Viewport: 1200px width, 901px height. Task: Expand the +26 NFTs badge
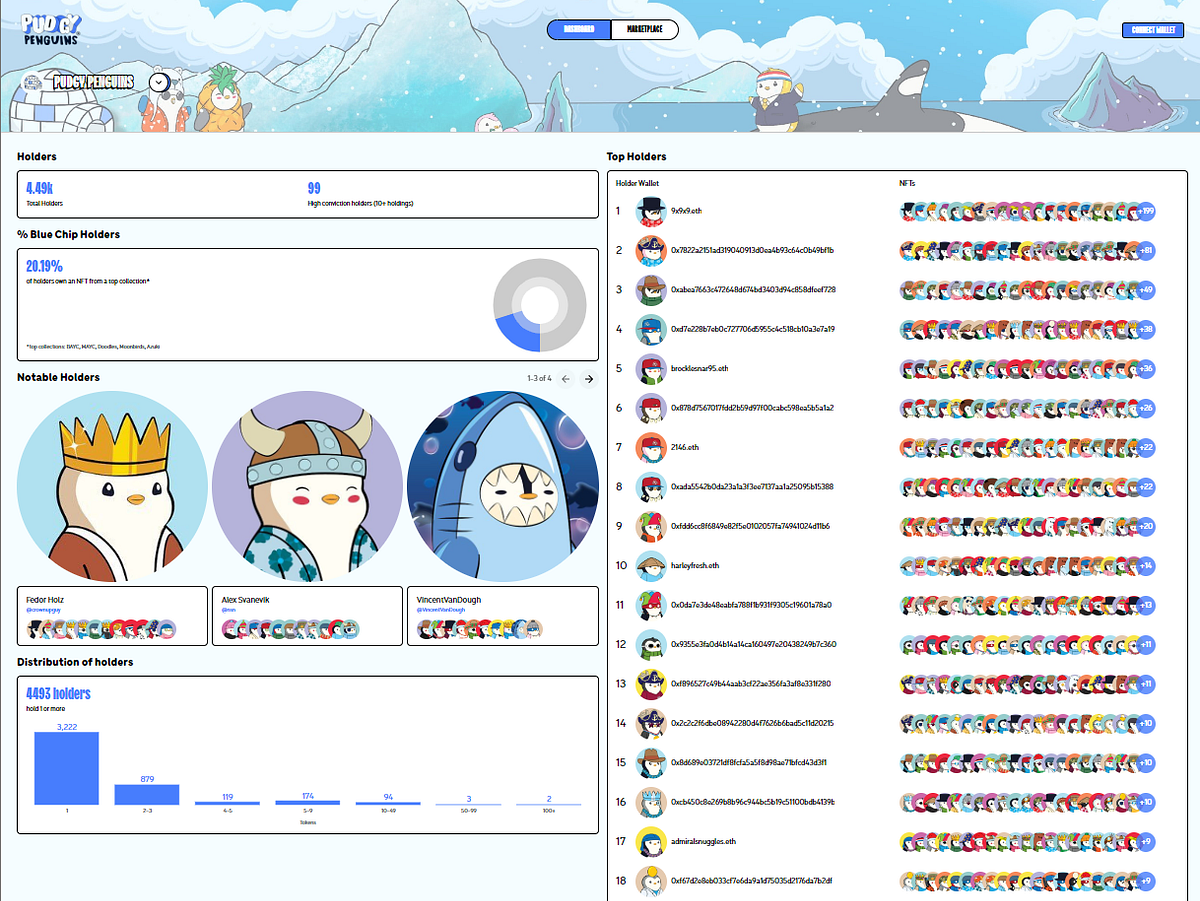tap(1146, 408)
